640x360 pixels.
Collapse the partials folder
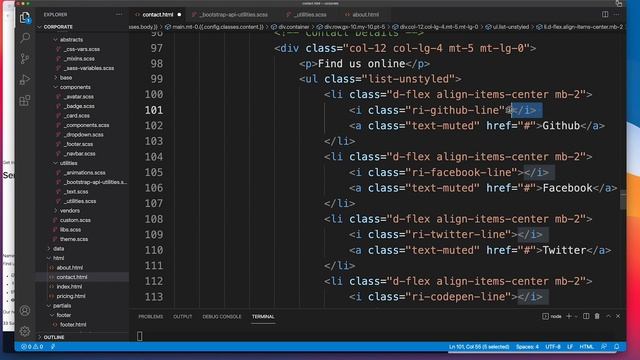point(62,306)
